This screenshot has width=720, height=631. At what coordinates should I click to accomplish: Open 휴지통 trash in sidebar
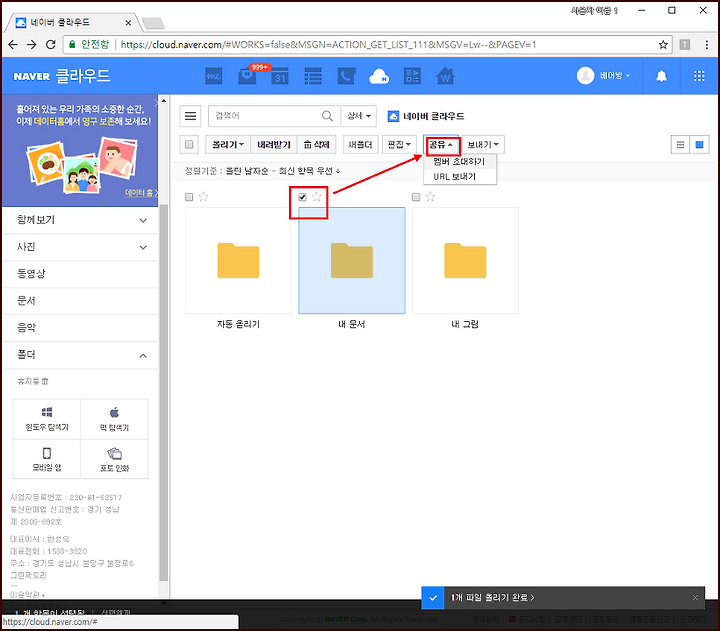pyautogui.click(x=33, y=381)
